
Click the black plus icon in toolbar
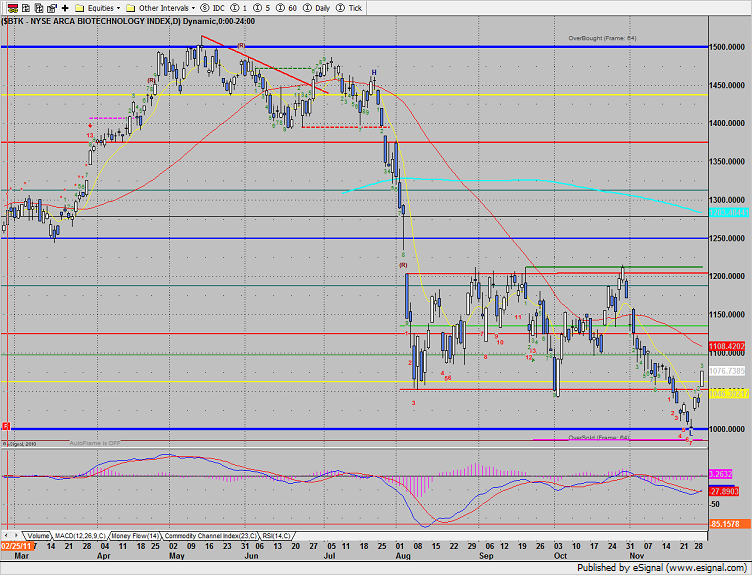tap(65, 8)
